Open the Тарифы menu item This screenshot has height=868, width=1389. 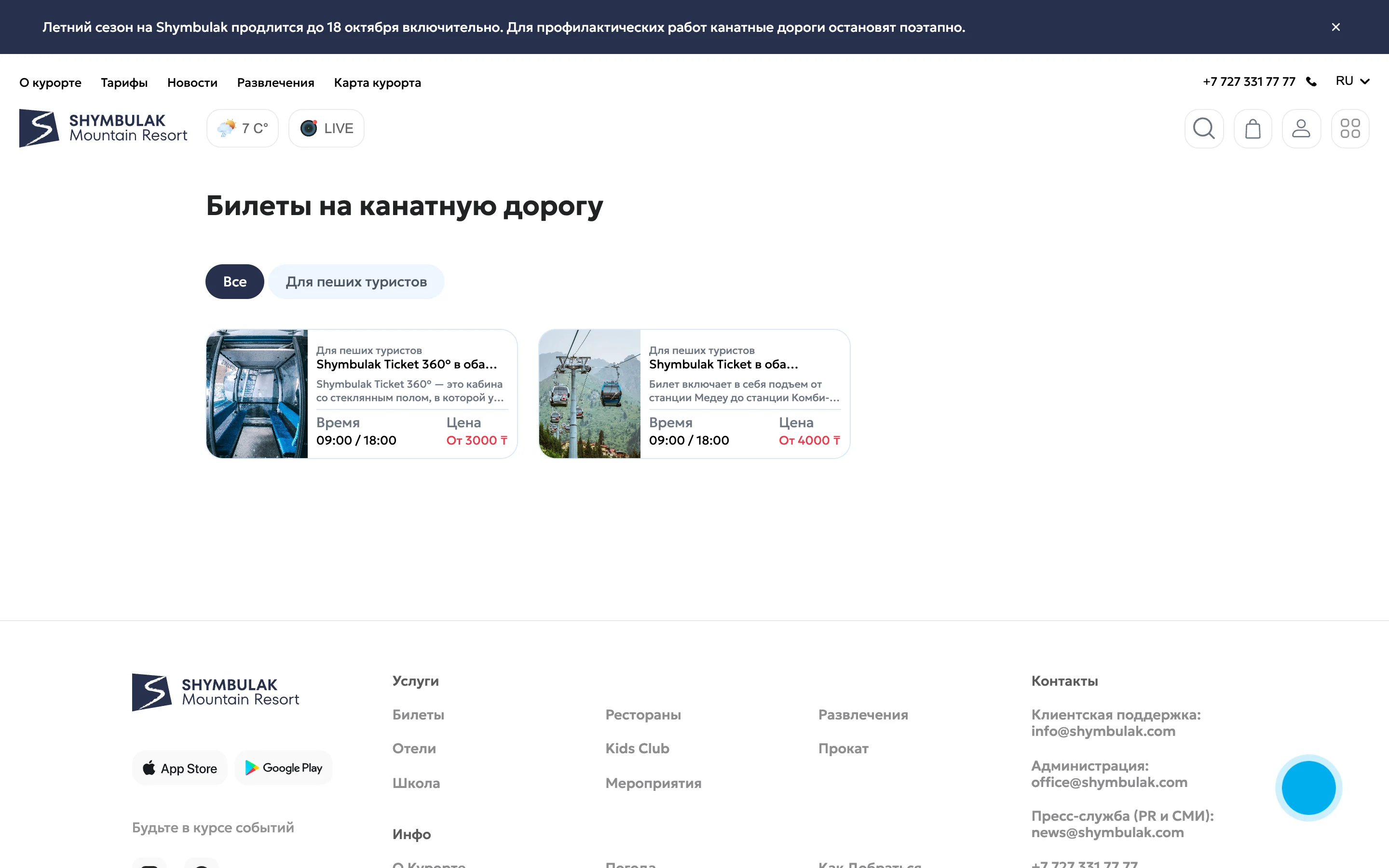(124, 82)
